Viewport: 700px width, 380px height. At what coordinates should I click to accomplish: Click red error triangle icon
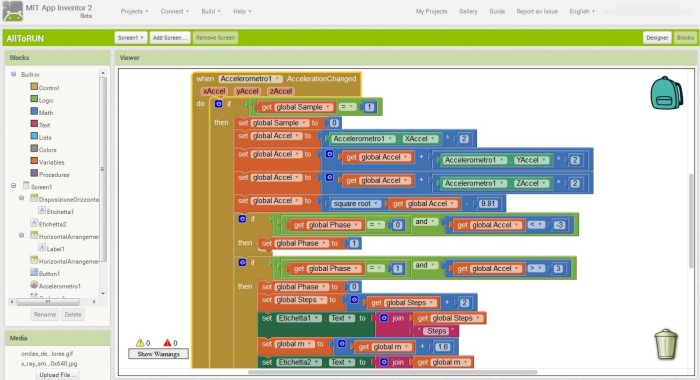point(167,342)
